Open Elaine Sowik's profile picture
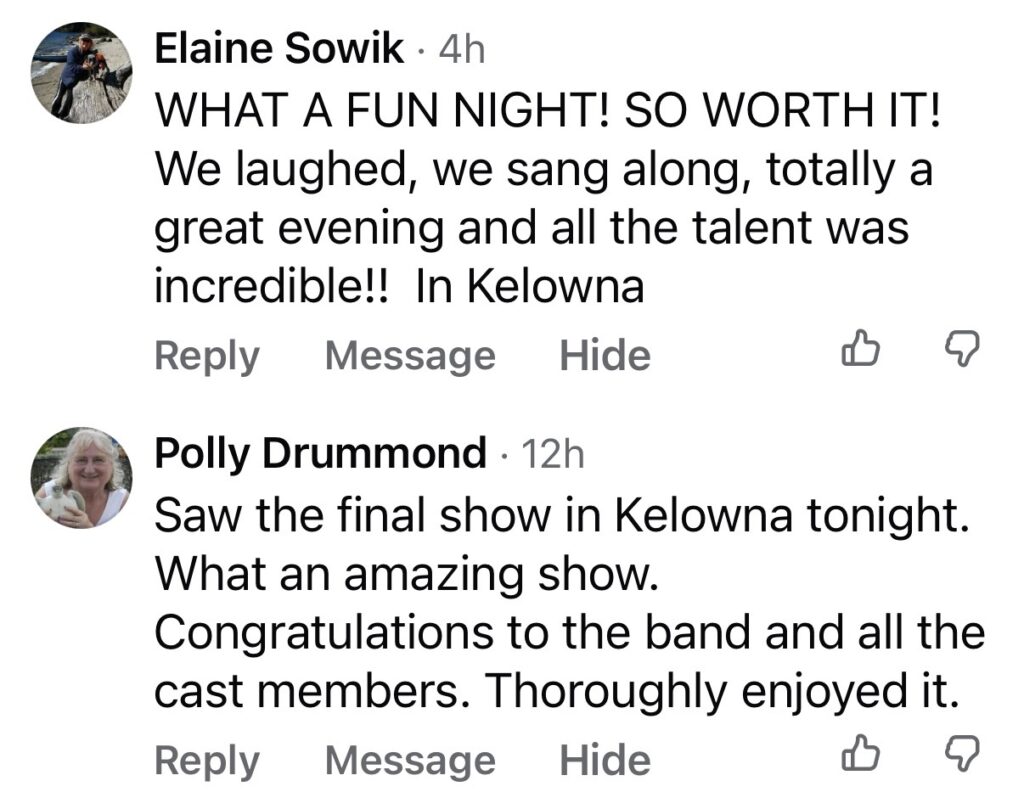 click(x=82, y=72)
